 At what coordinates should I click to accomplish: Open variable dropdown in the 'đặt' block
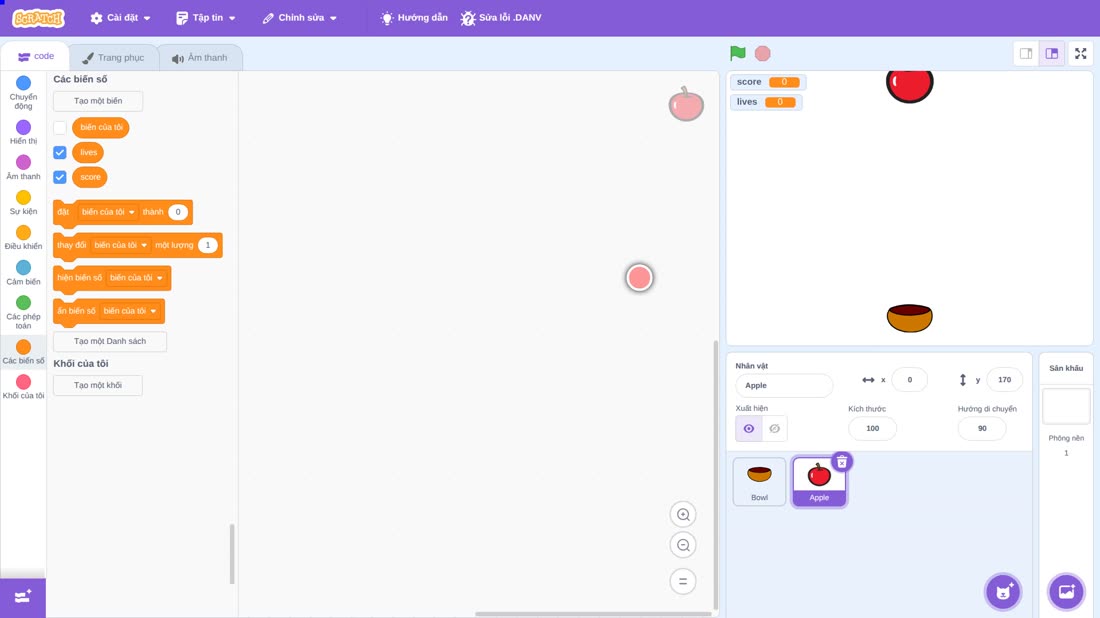pyautogui.click(x=107, y=212)
